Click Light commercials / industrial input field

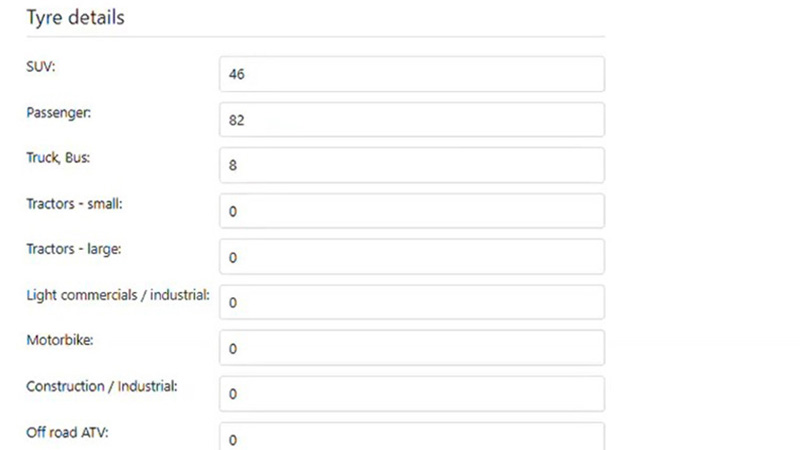pos(411,303)
